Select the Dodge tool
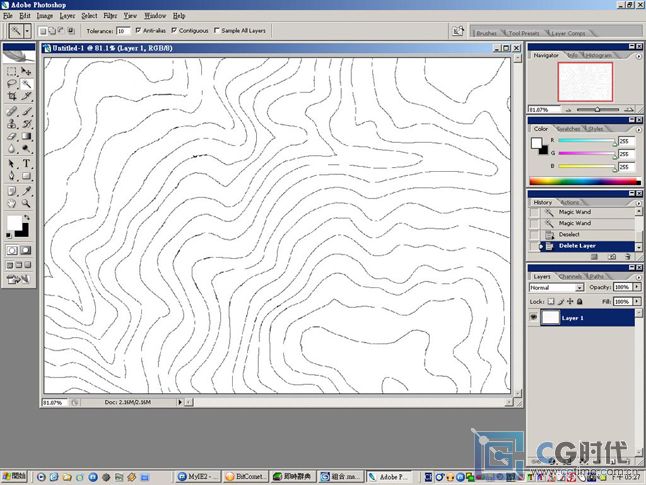 click(x=26, y=148)
